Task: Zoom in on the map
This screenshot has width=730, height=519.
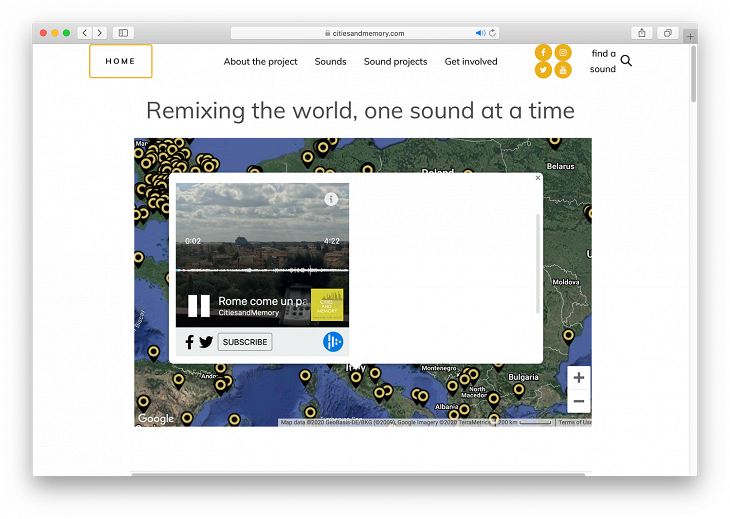Action: point(578,378)
